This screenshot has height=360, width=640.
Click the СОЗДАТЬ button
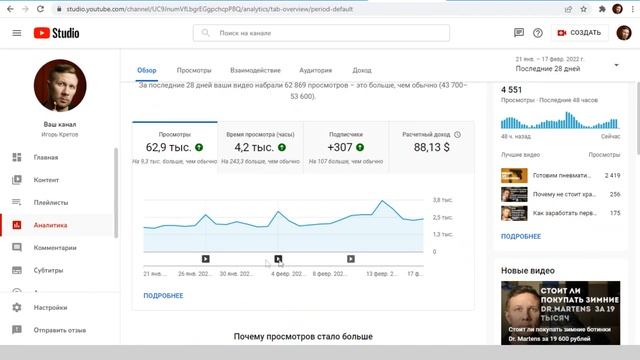pyautogui.click(x=580, y=33)
